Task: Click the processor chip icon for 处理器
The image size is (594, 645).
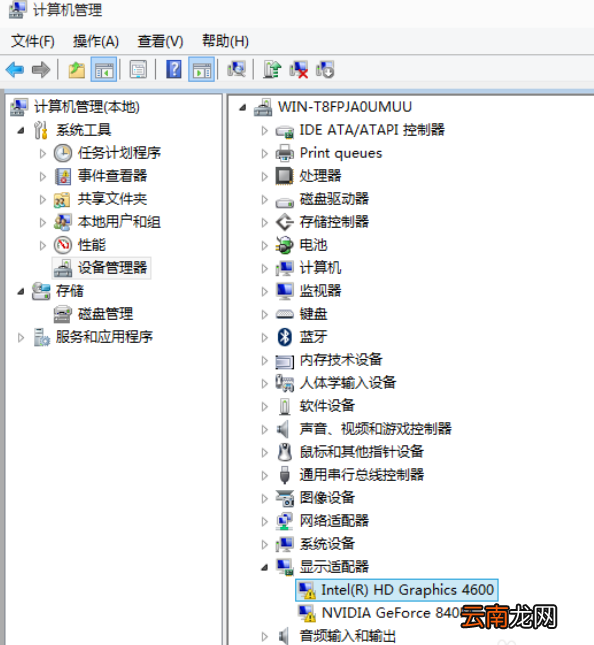Action: (x=285, y=176)
